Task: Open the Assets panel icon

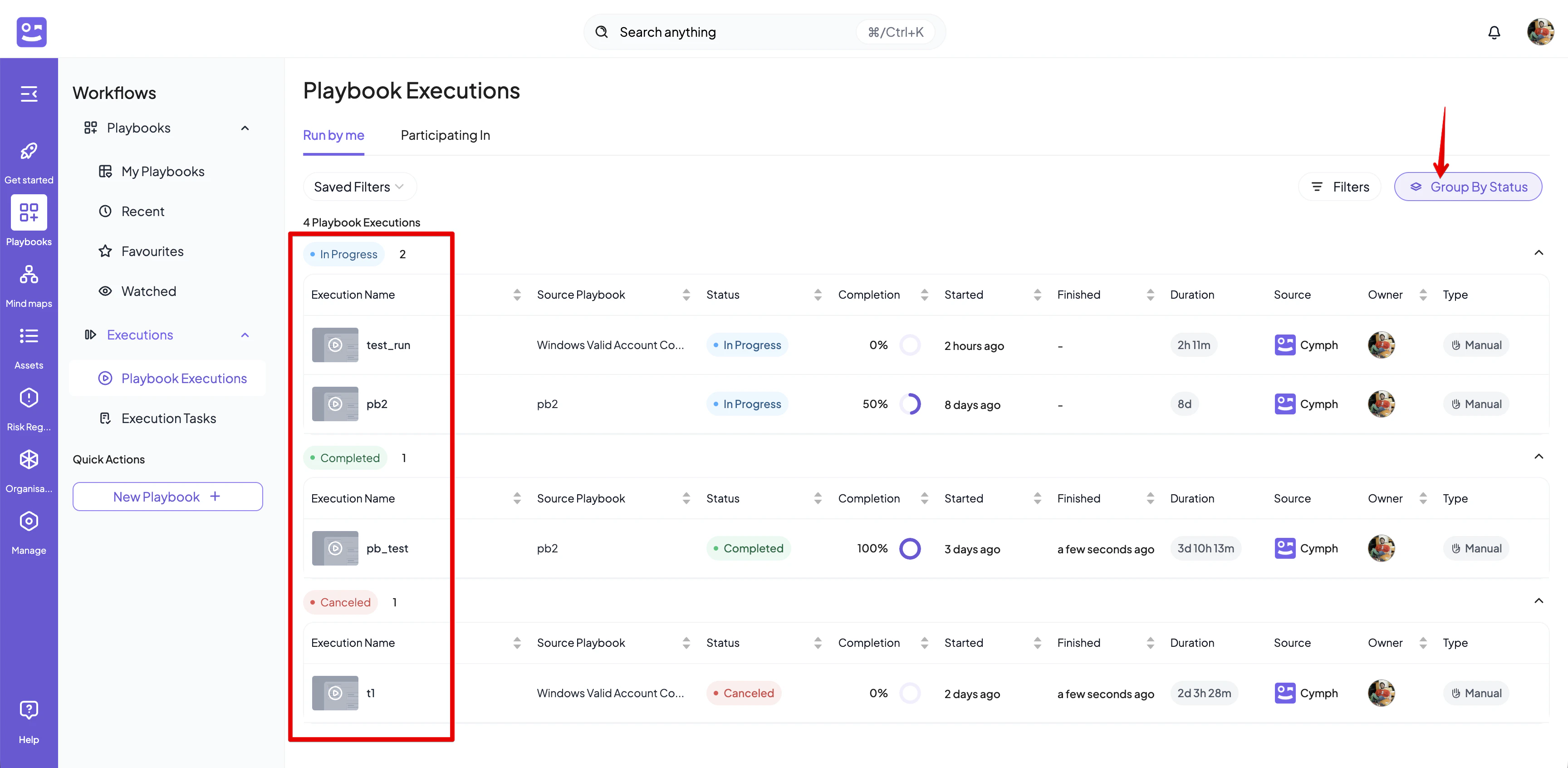Action: pyautogui.click(x=29, y=335)
